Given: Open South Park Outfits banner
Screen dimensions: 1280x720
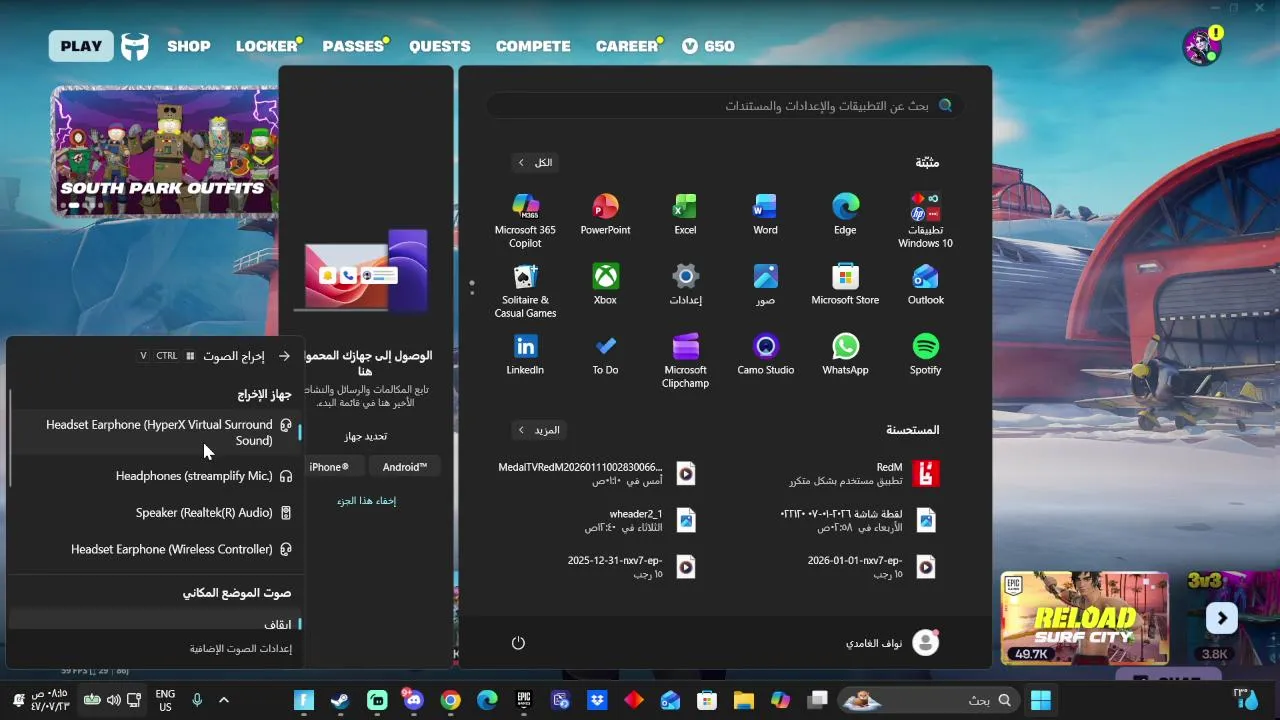Looking at the screenshot, I should 165,150.
